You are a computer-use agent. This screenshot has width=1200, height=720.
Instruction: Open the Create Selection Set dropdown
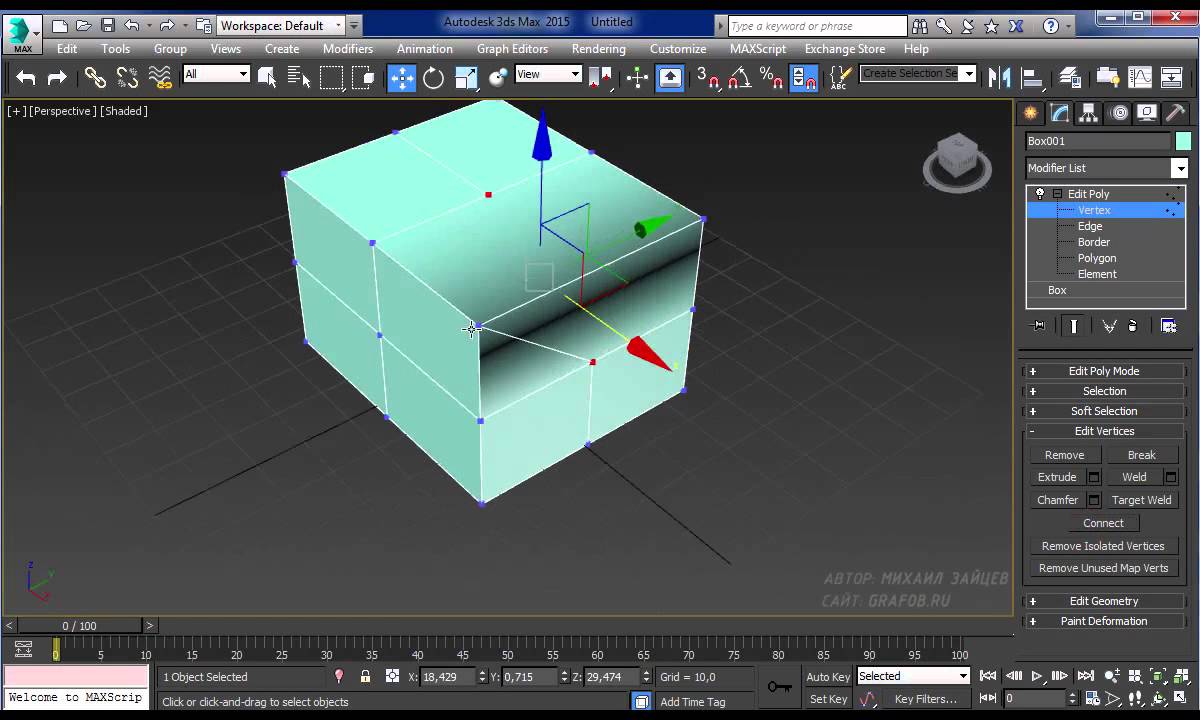(x=917, y=74)
